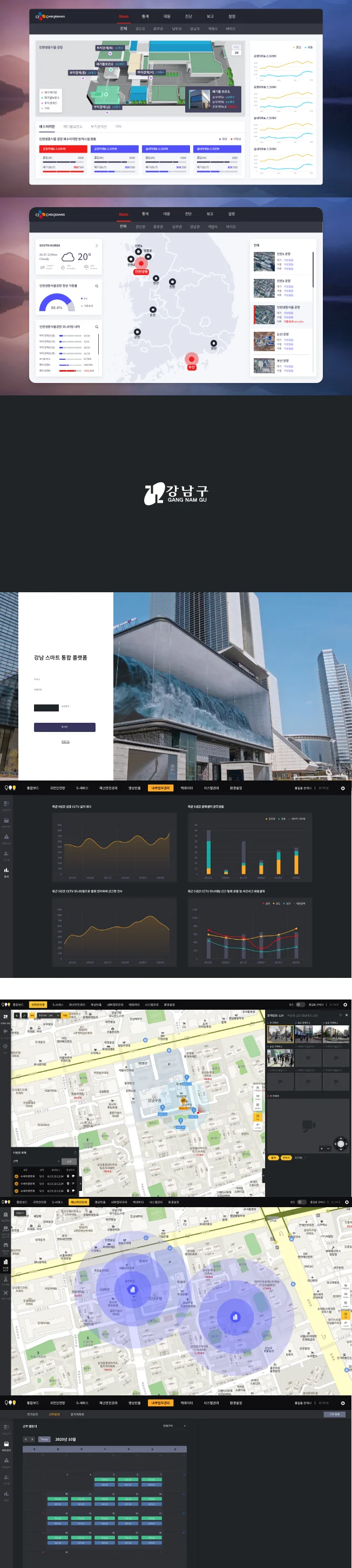The height and width of the screenshot is (1568, 352).
Task: Click the chart icon in the statistics sidebar
Action: [x=6, y=870]
